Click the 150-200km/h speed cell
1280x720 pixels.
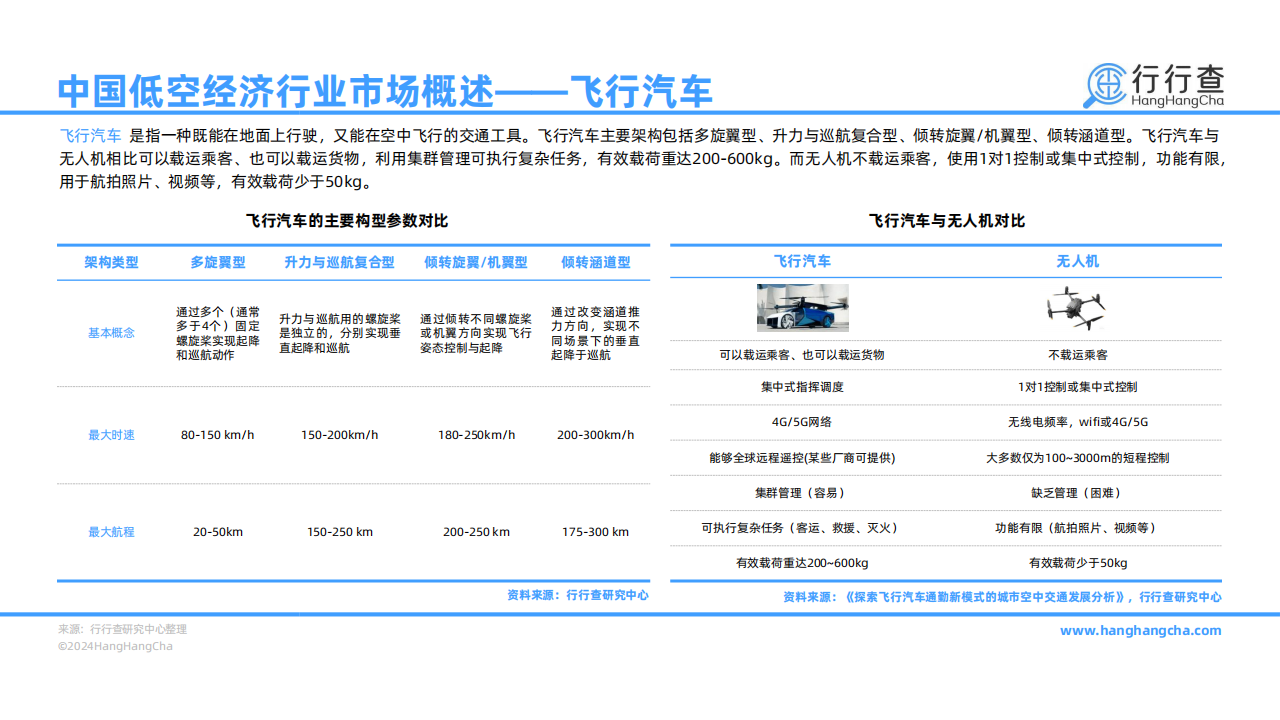pyautogui.click(x=340, y=435)
